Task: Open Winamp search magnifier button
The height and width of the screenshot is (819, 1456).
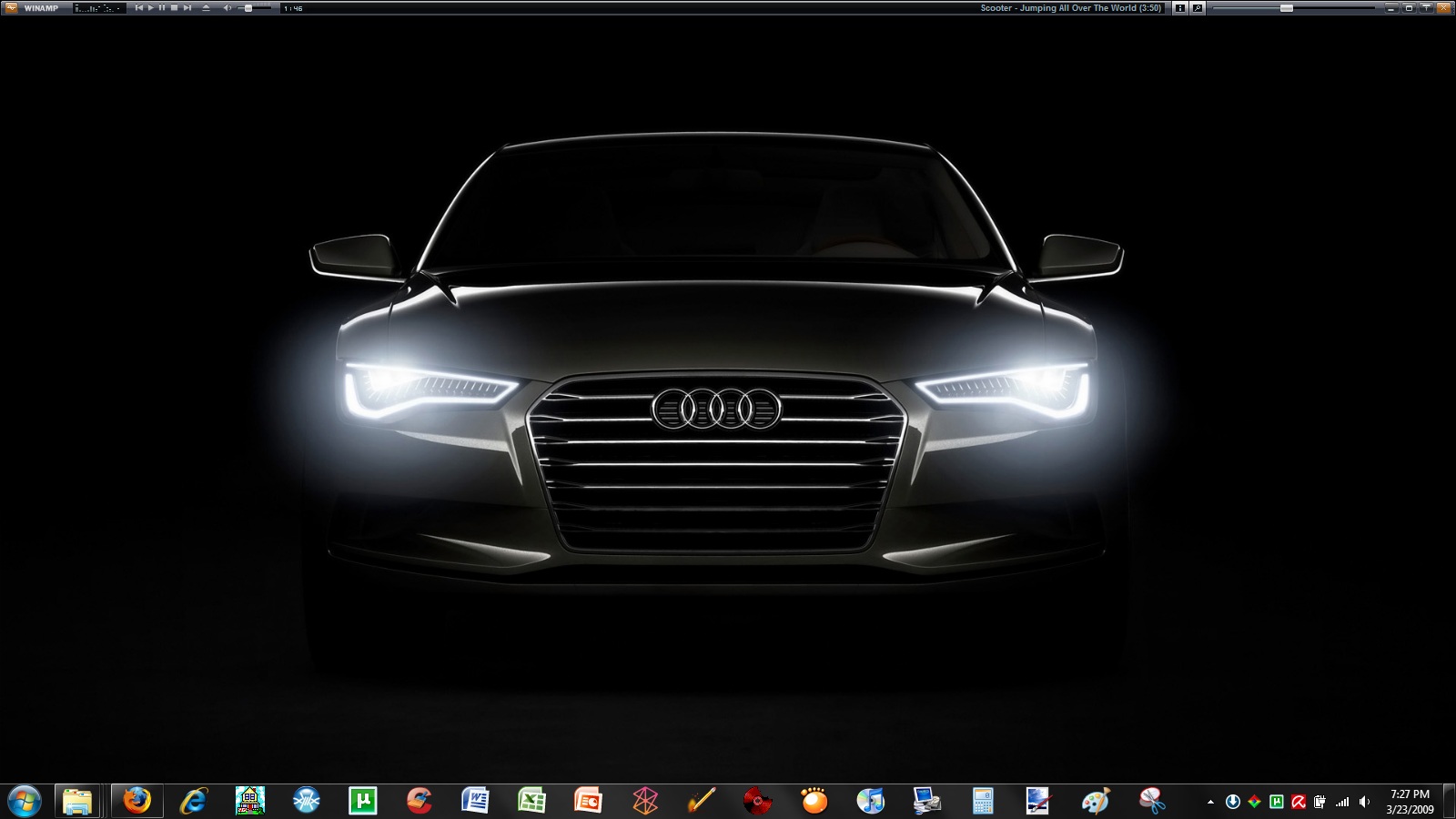Action: point(1198,7)
